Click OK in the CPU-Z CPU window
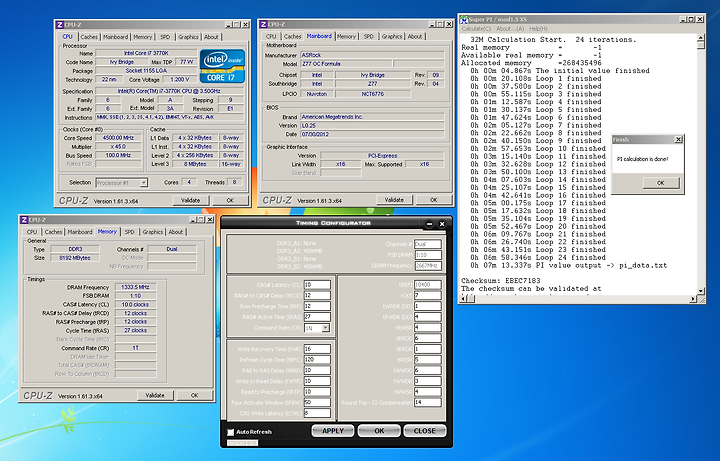Screen dimensions: 720x461 pos(230,200)
